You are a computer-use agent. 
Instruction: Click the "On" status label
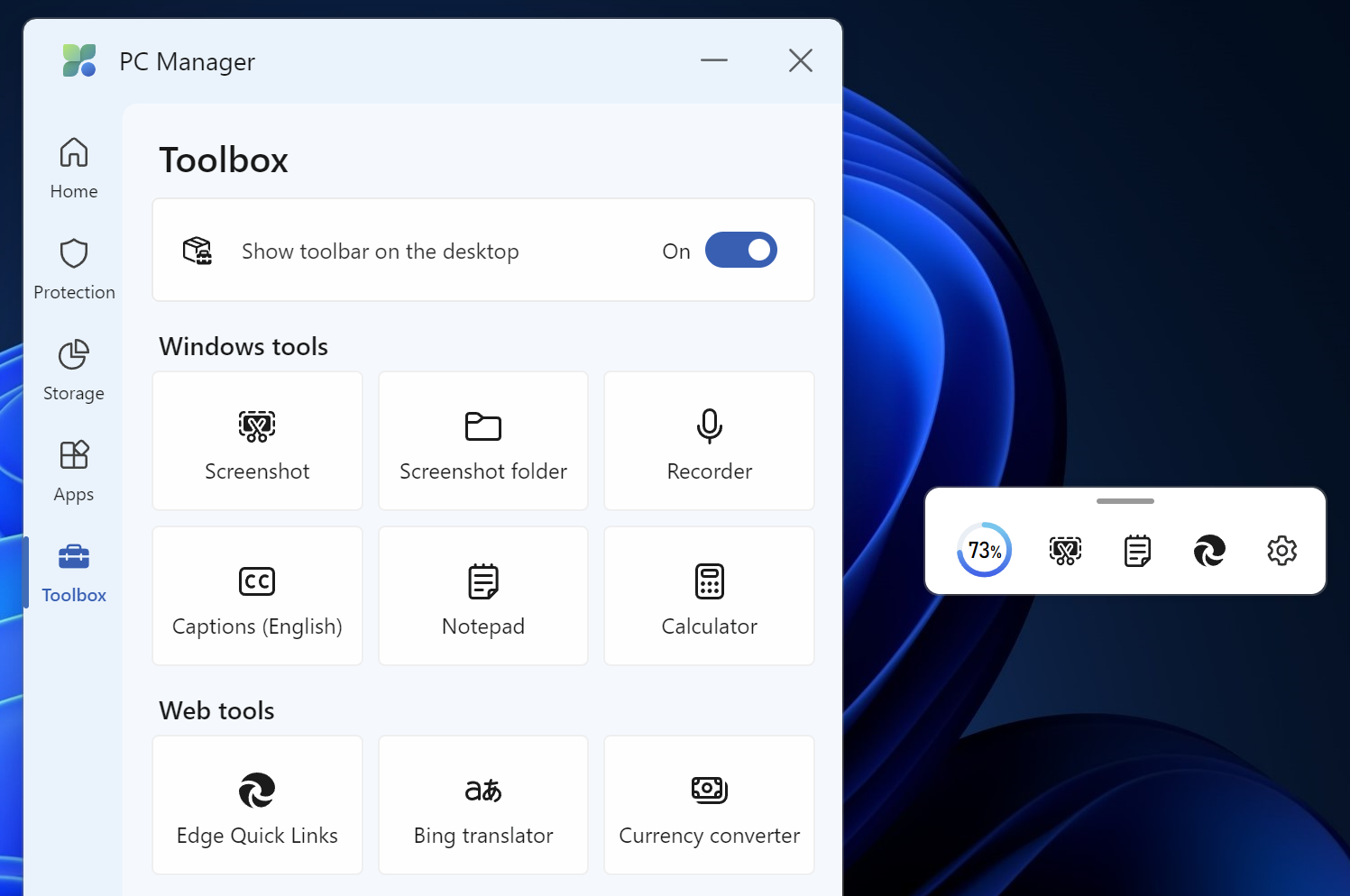[676, 251]
